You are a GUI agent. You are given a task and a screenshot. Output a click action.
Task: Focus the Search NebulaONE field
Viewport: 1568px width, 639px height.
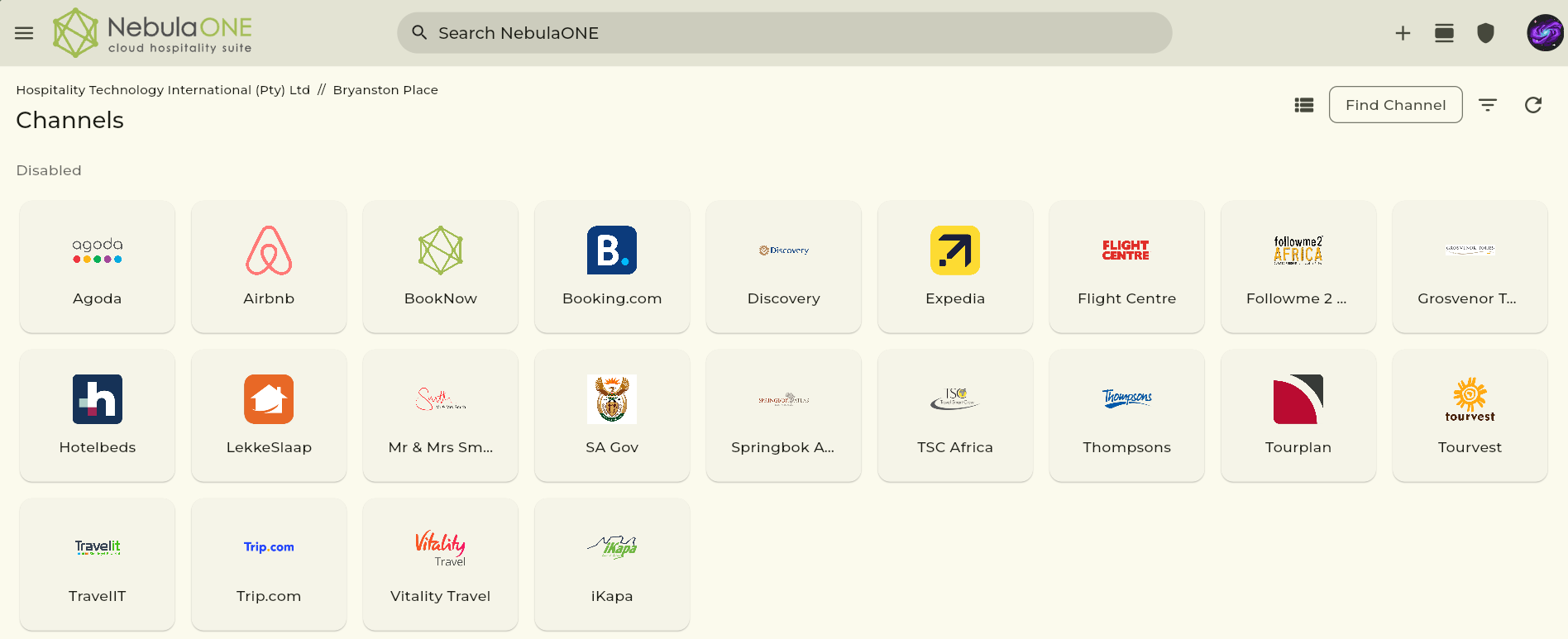(x=784, y=33)
